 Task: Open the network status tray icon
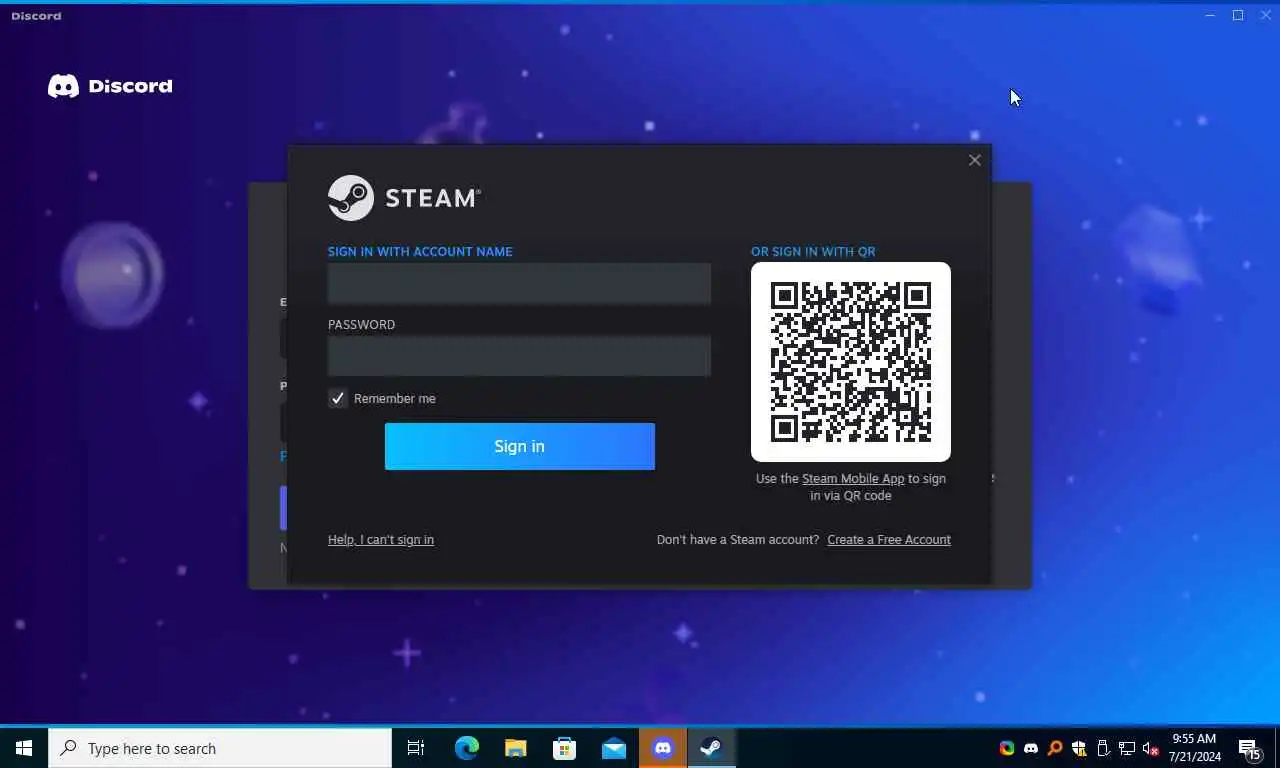[1127, 748]
